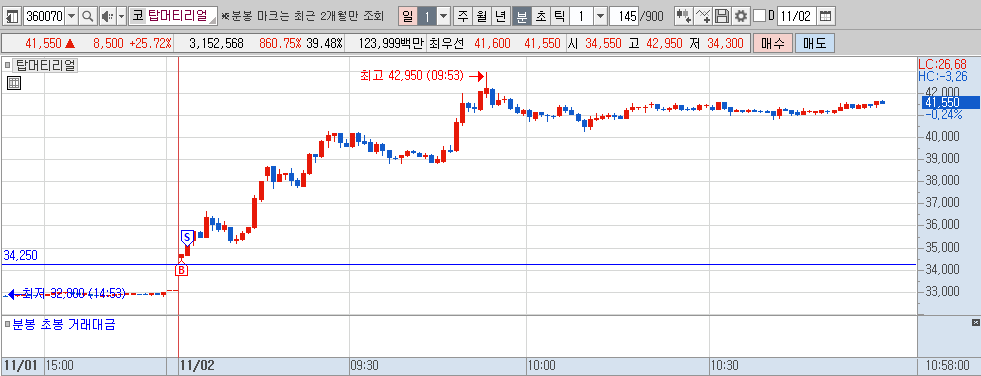Click the 코 market type button

137,16
